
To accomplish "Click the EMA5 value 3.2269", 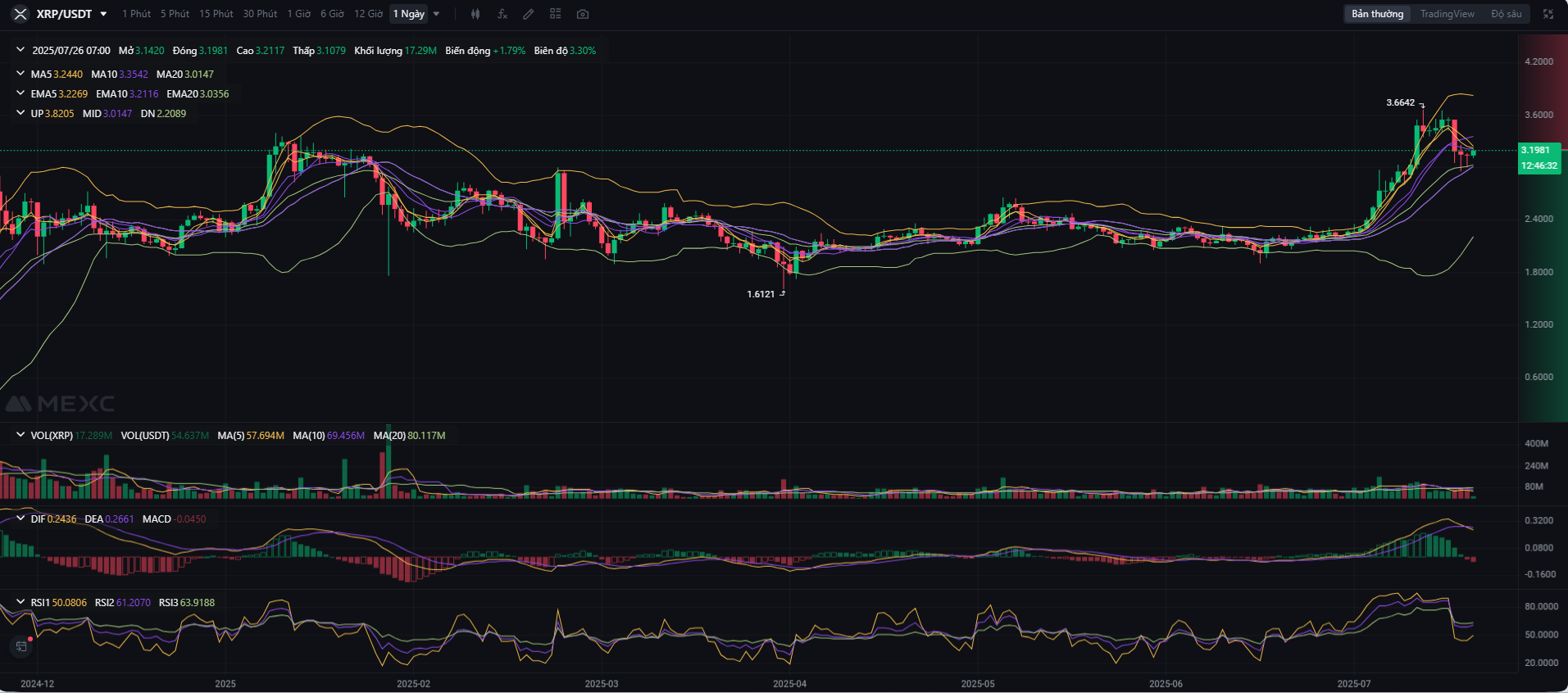I will pos(73,93).
